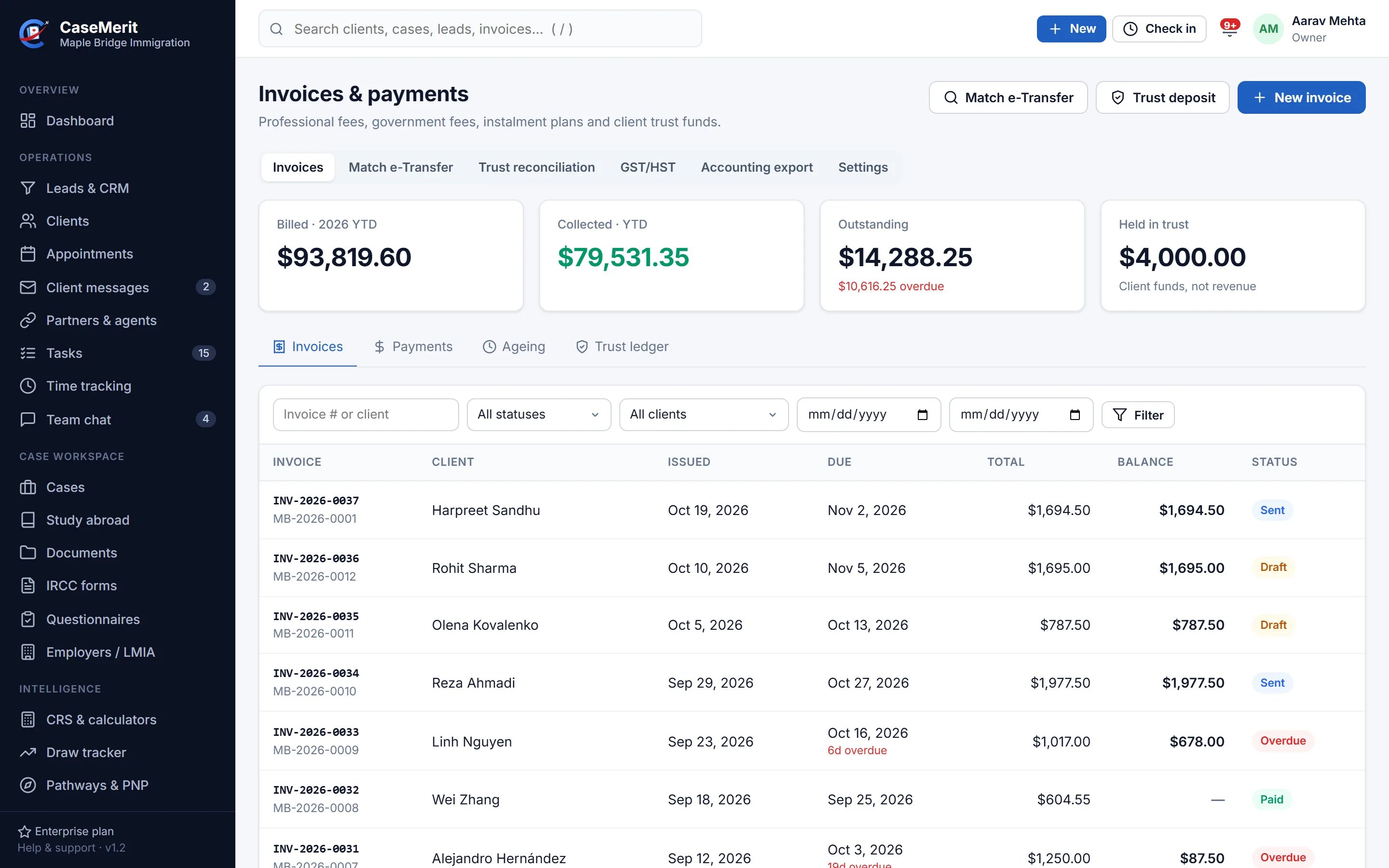1389x868 pixels.
Task: Click the Leads & CRM funnel icon
Action: pyautogui.click(x=27, y=188)
